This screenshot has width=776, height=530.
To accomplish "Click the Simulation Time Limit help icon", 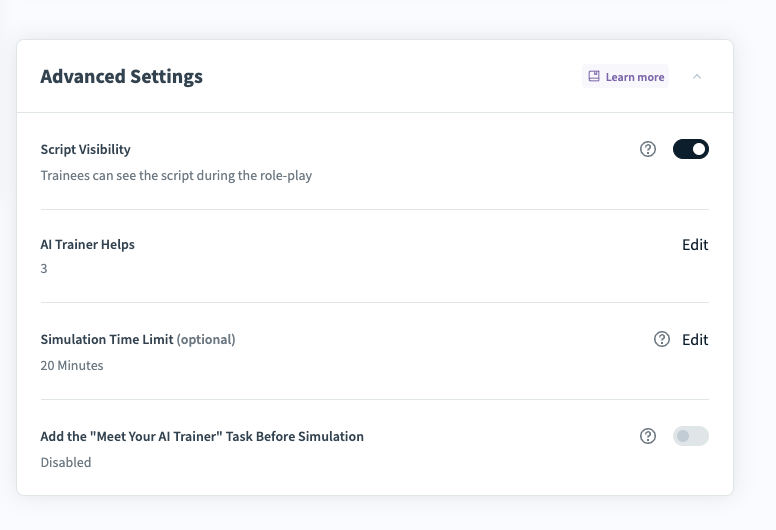I will click(662, 339).
